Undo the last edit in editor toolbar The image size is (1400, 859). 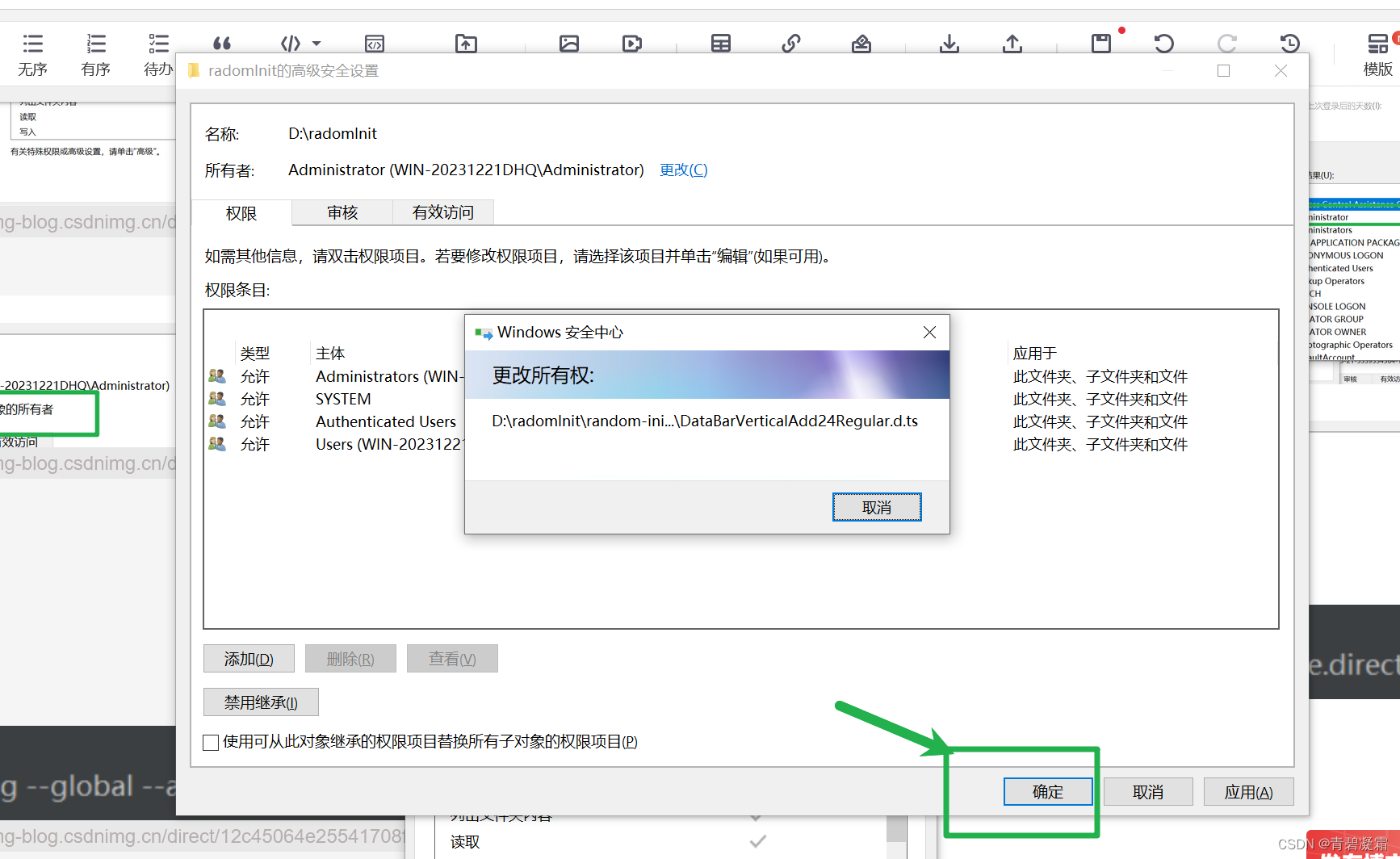tap(1163, 43)
